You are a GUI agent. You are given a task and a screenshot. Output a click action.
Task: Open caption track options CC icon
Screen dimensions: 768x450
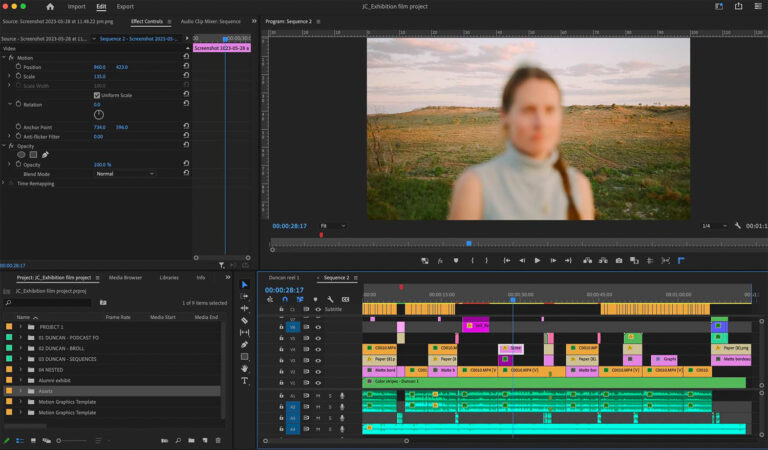point(345,299)
